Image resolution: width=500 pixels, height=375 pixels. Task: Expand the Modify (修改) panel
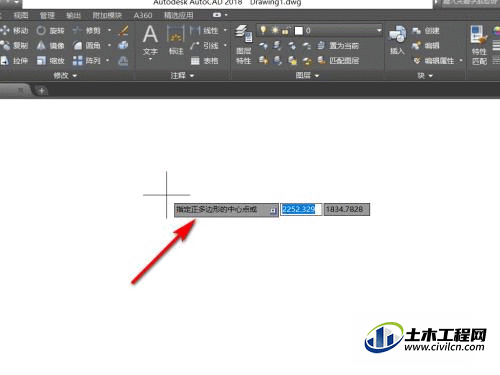65,76
